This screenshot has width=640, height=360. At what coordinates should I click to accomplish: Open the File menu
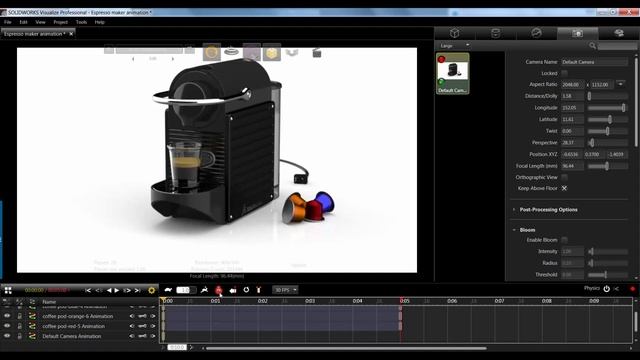(x=8, y=22)
